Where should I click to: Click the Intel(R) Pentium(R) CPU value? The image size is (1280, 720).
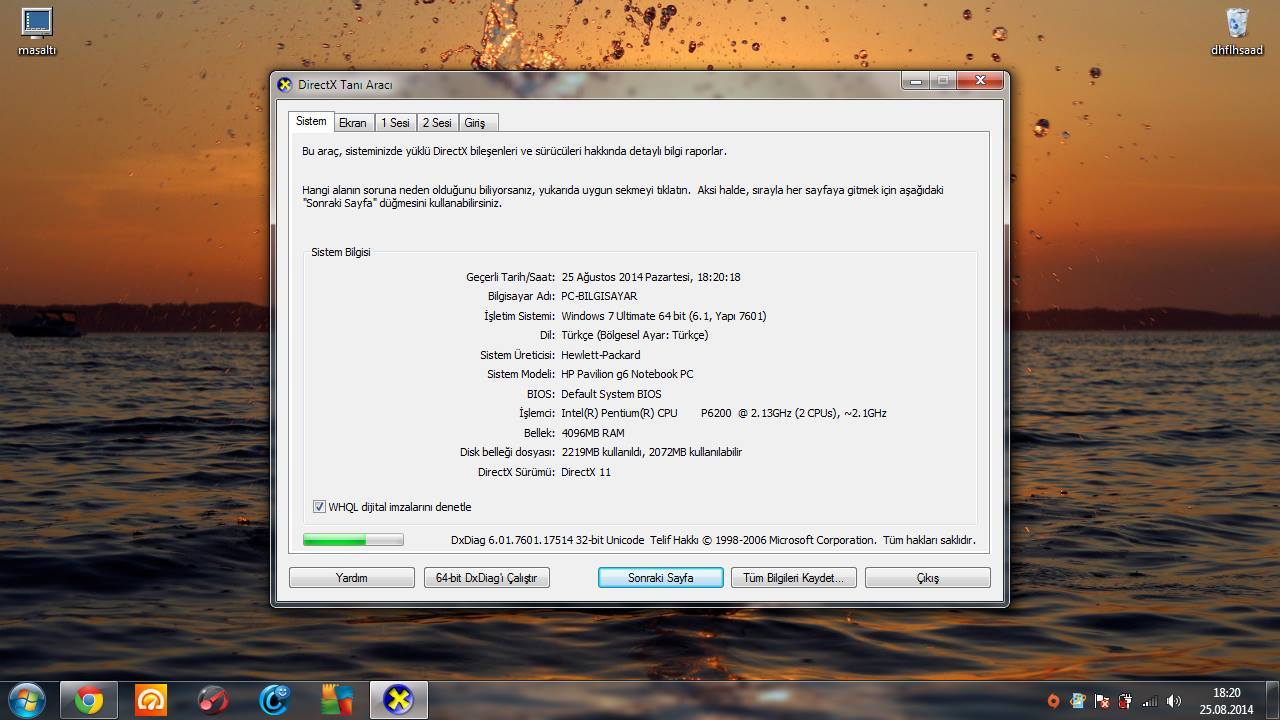point(724,413)
